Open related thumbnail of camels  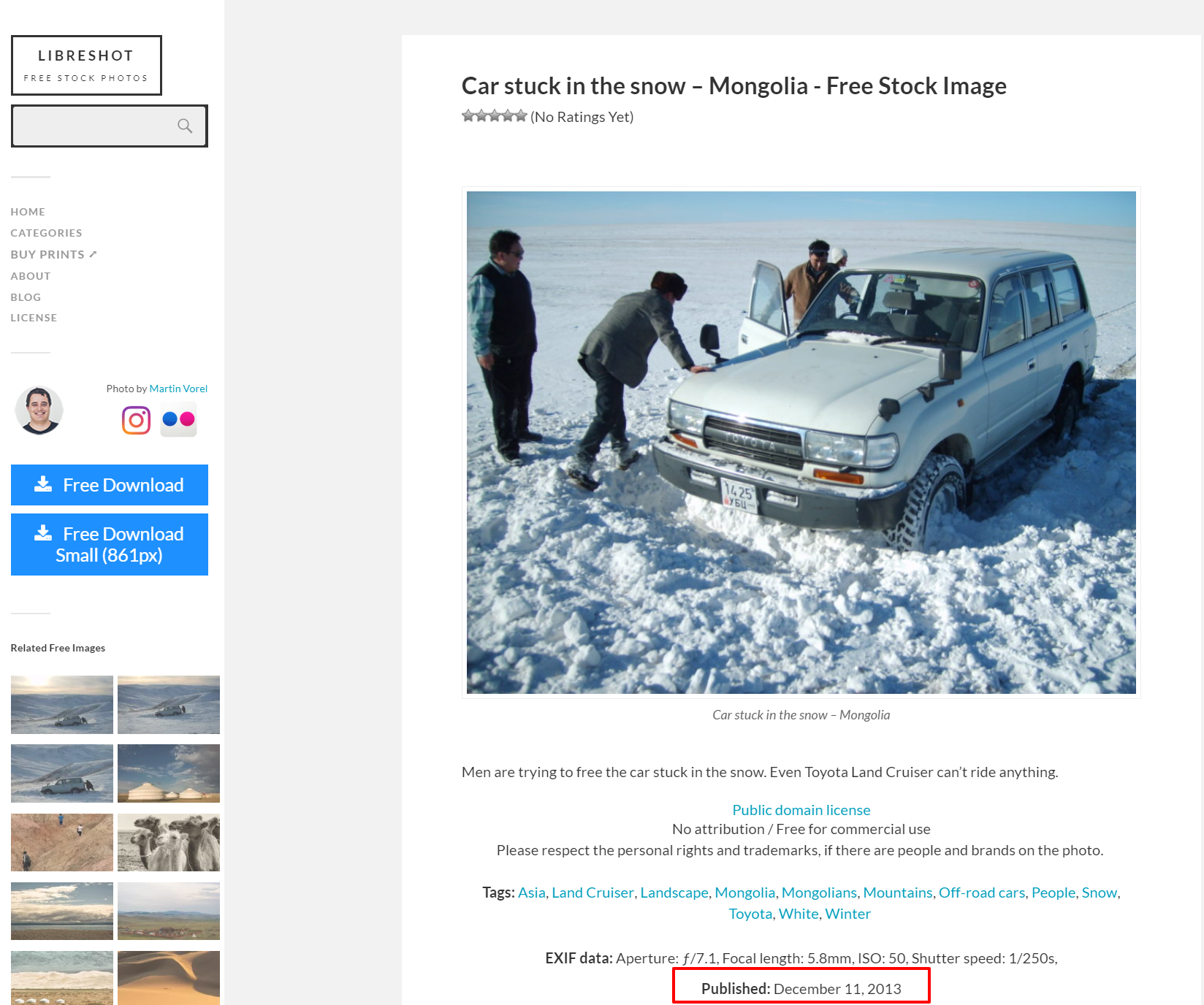click(169, 842)
